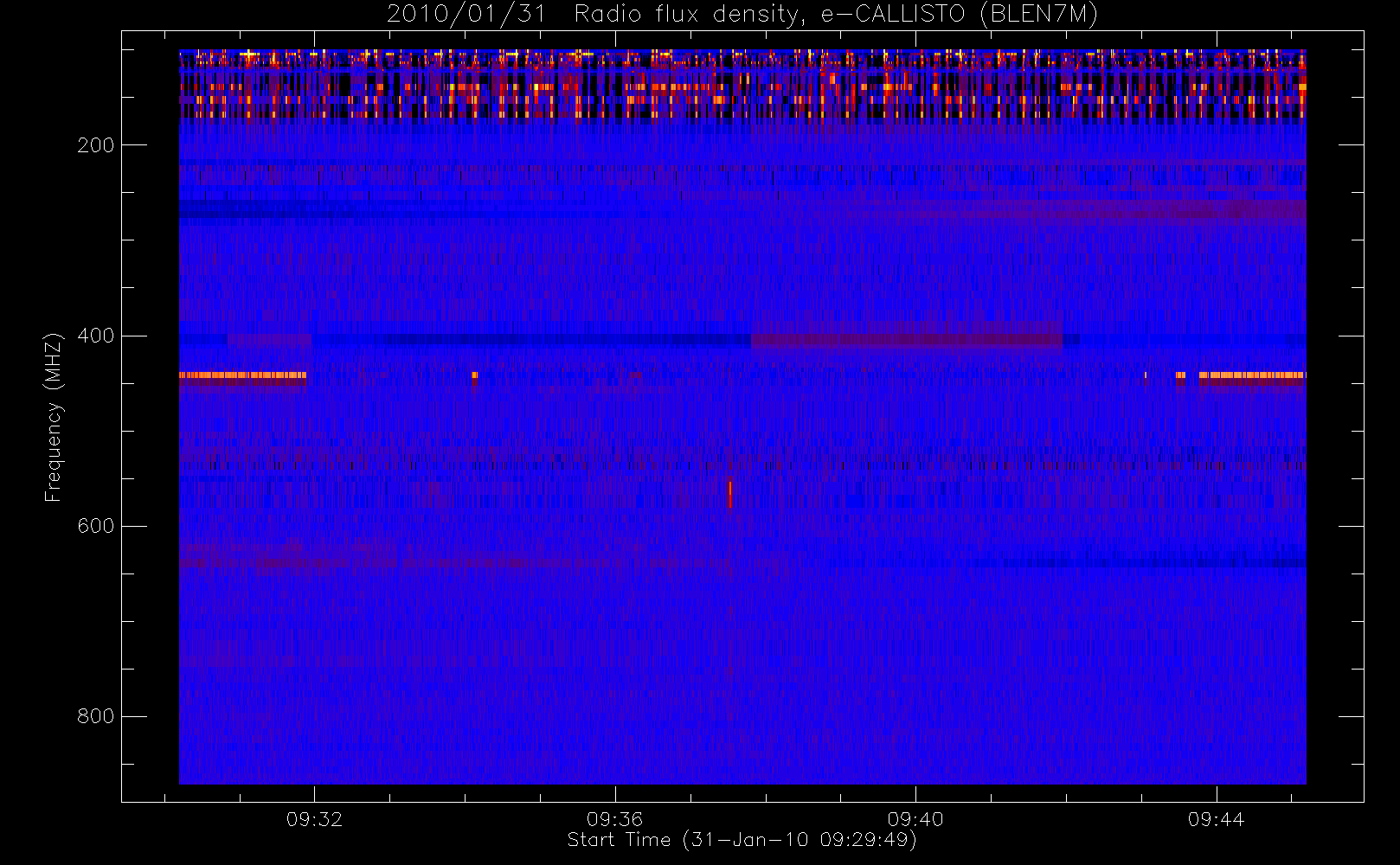1400x865 pixels.
Task: Click the 09:44 time tick label
Action: point(1216,818)
